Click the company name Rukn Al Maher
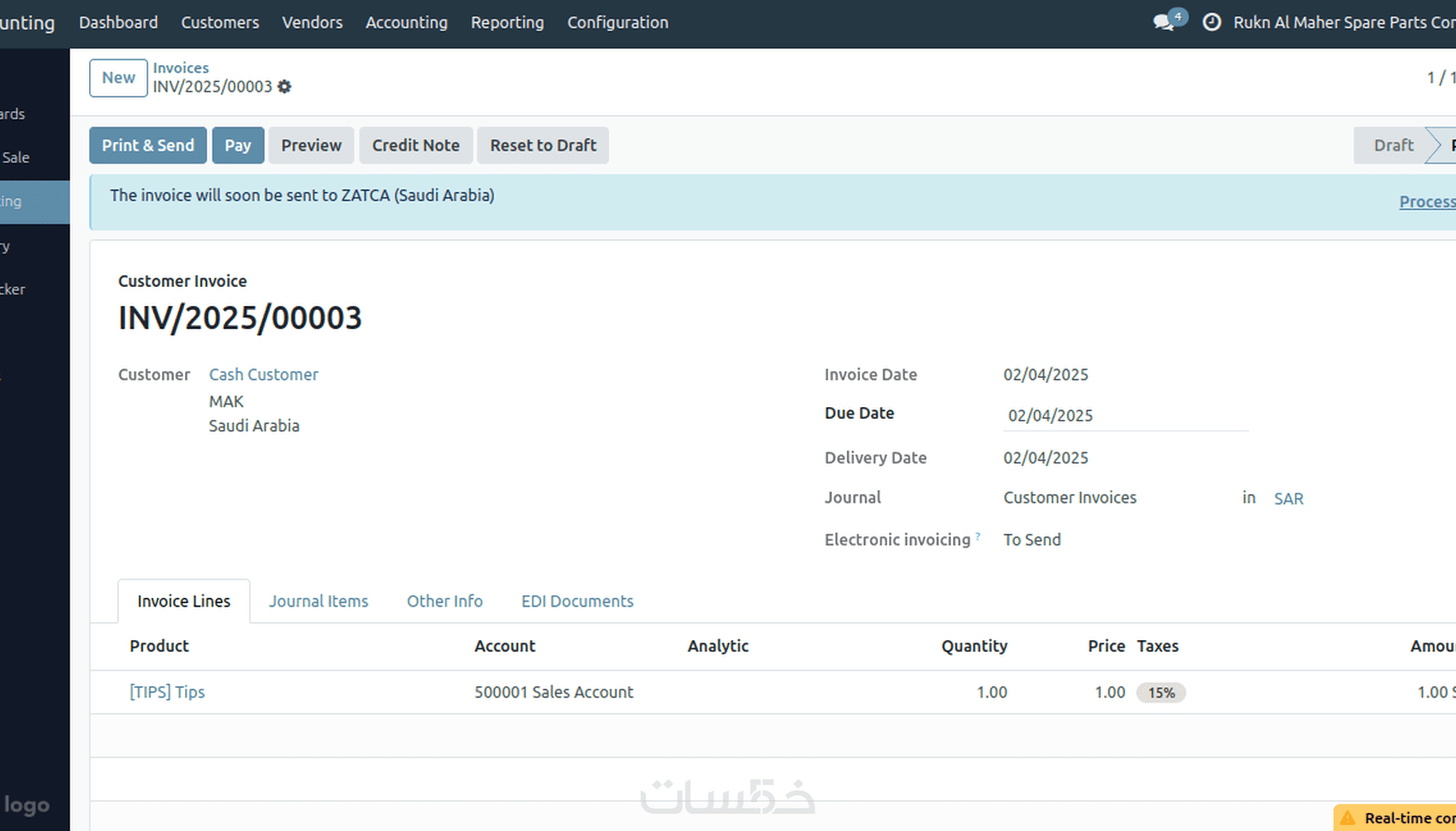Image resolution: width=1456 pixels, height=831 pixels. pyautogui.click(x=1345, y=22)
